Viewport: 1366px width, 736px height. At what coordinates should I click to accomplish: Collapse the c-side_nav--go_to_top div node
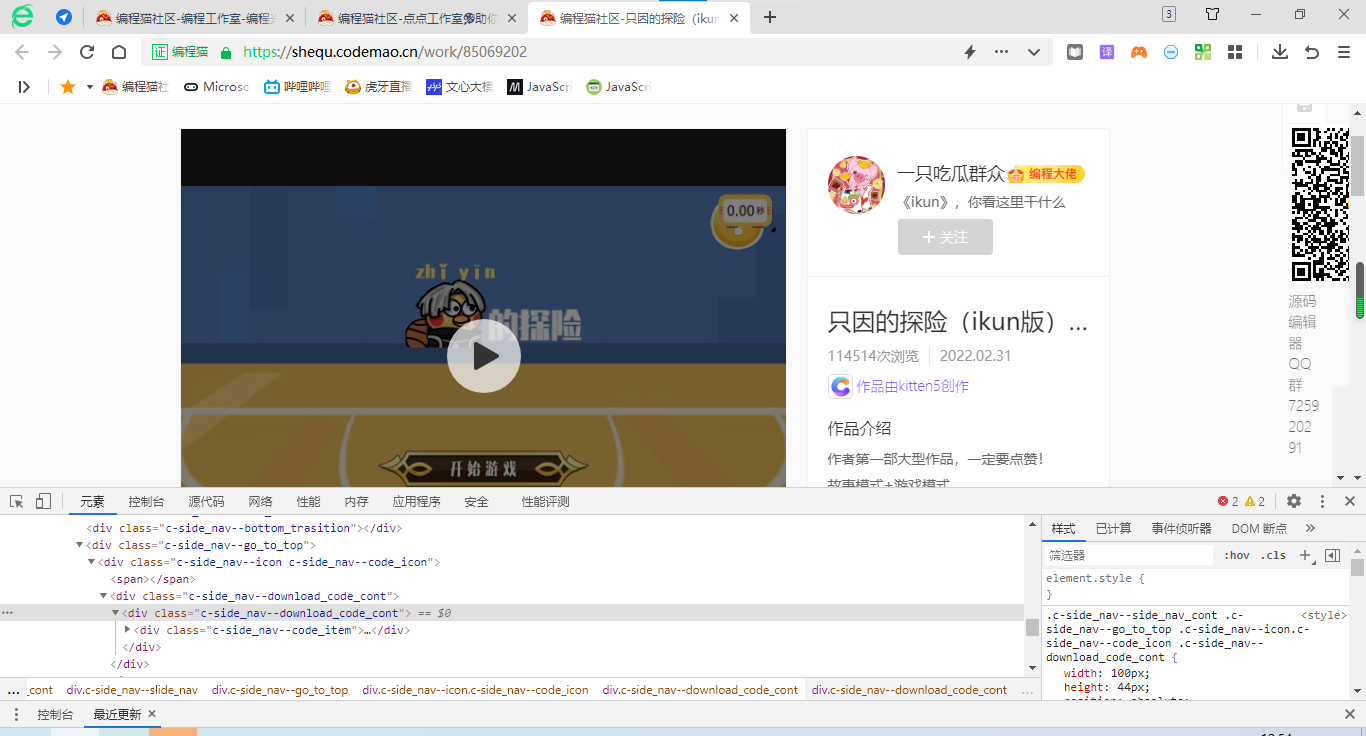(x=79, y=545)
